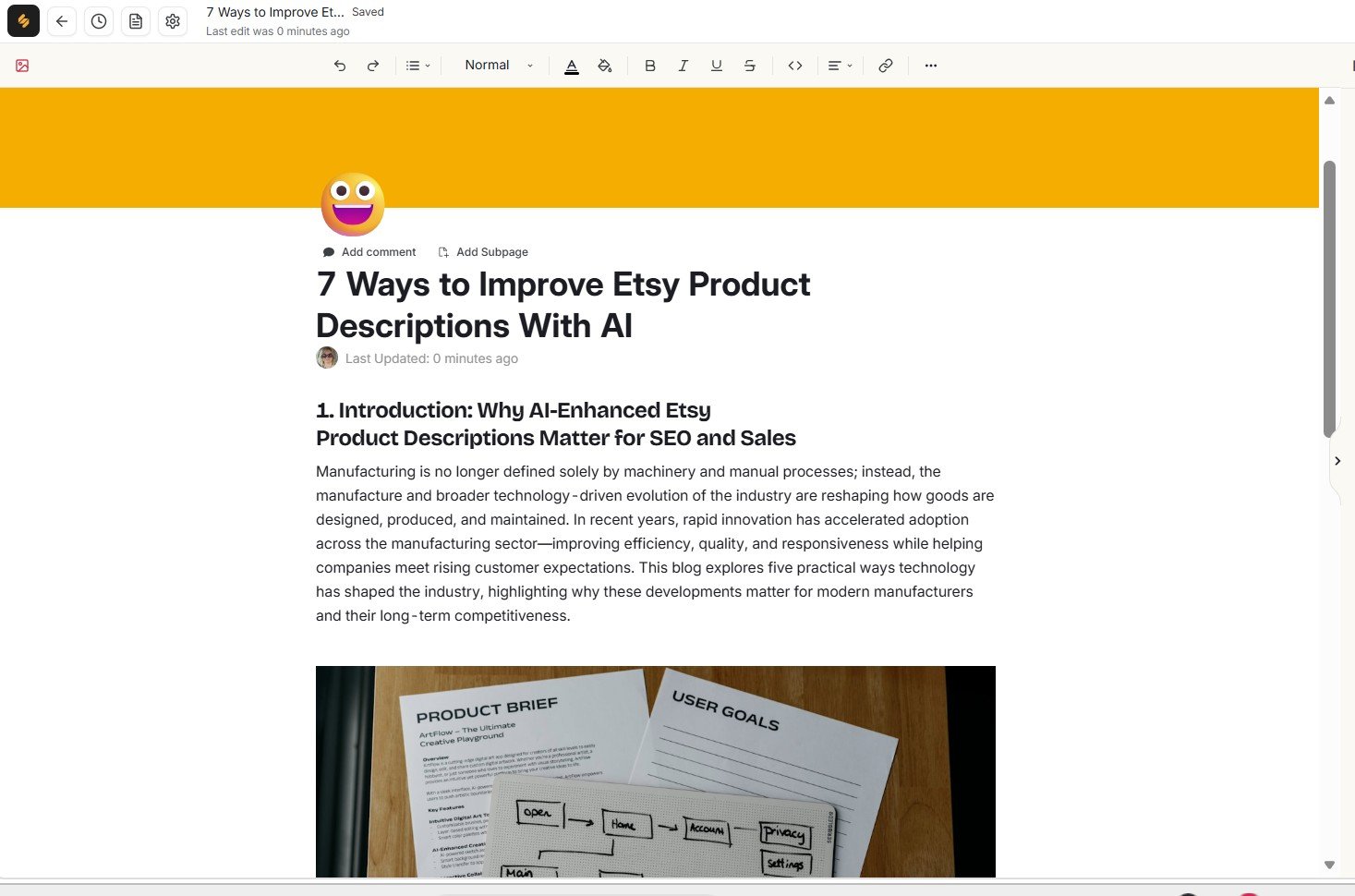The height and width of the screenshot is (896, 1355).
Task: Toggle inline code formatting
Action: [795, 66]
